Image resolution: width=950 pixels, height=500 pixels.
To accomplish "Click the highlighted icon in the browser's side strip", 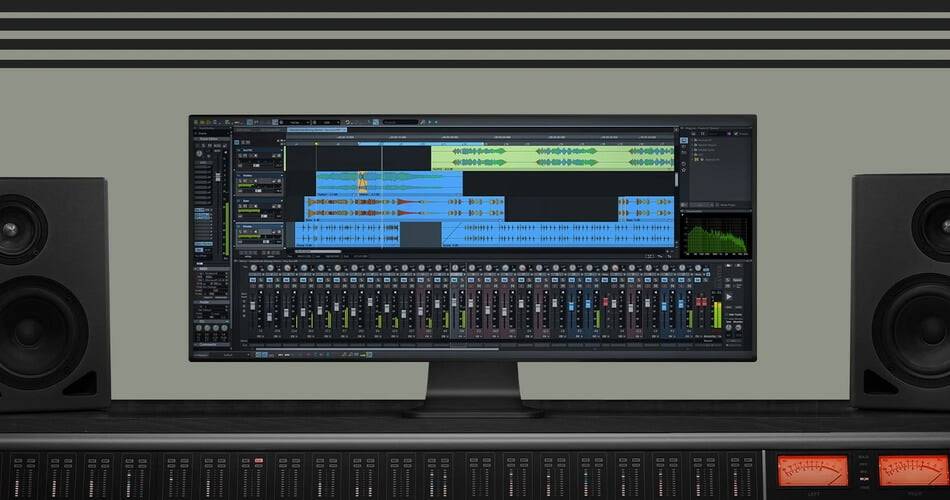I will click(684, 140).
